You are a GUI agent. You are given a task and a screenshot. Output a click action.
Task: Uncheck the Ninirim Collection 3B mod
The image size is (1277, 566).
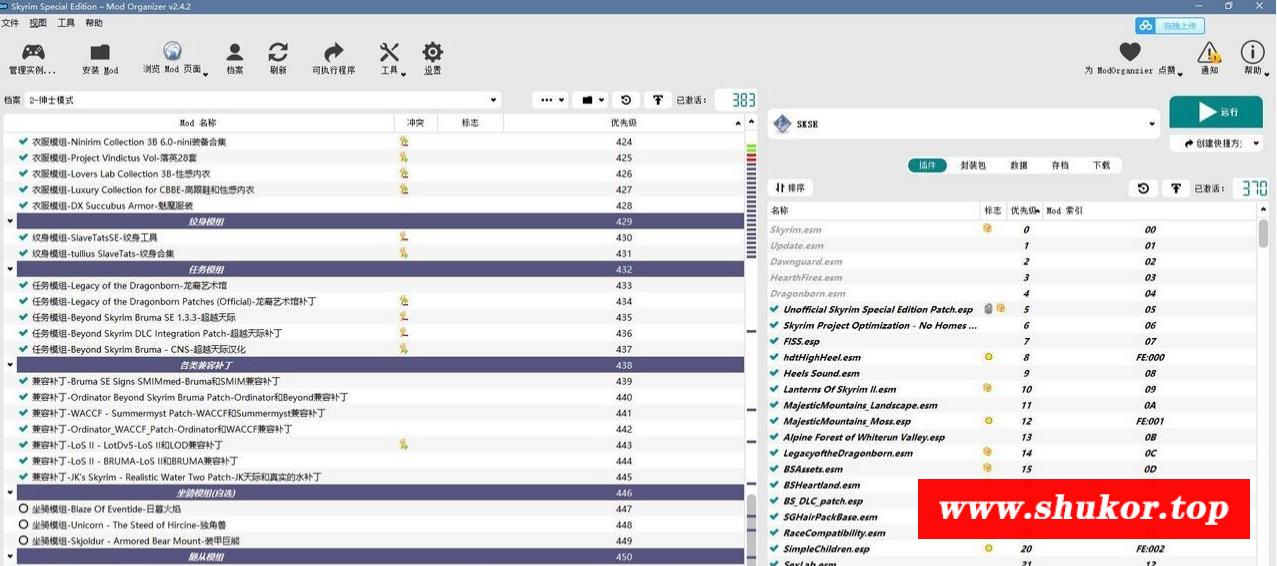coord(23,142)
